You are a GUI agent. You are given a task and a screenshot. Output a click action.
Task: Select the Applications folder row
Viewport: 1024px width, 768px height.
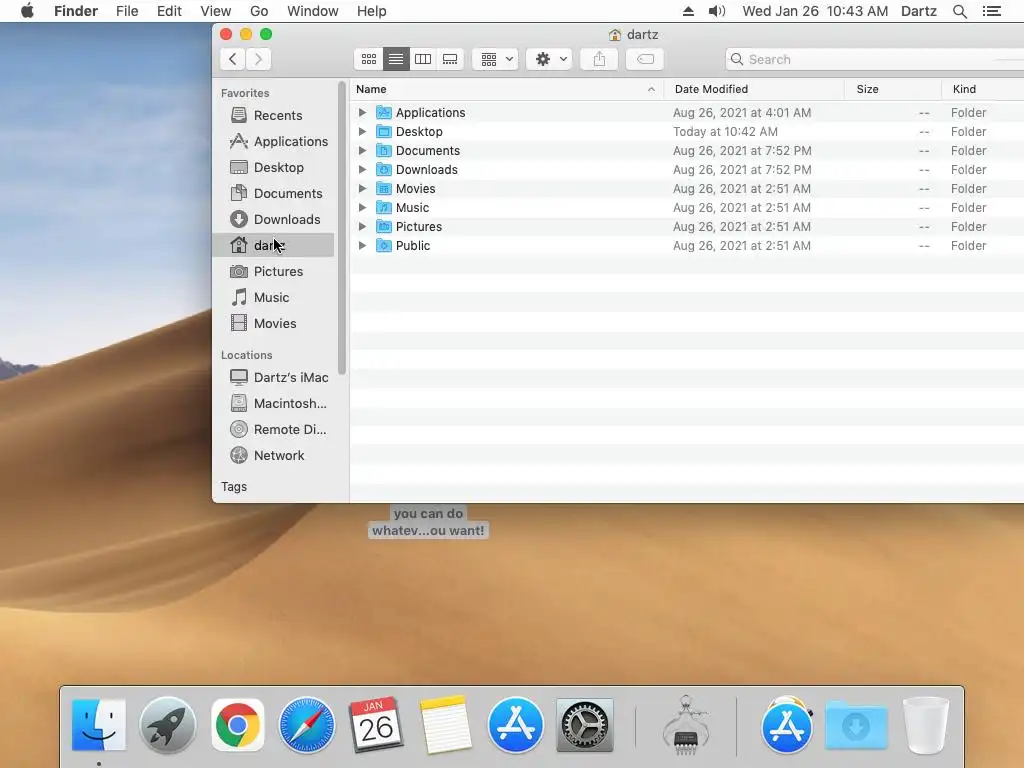(687, 112)
